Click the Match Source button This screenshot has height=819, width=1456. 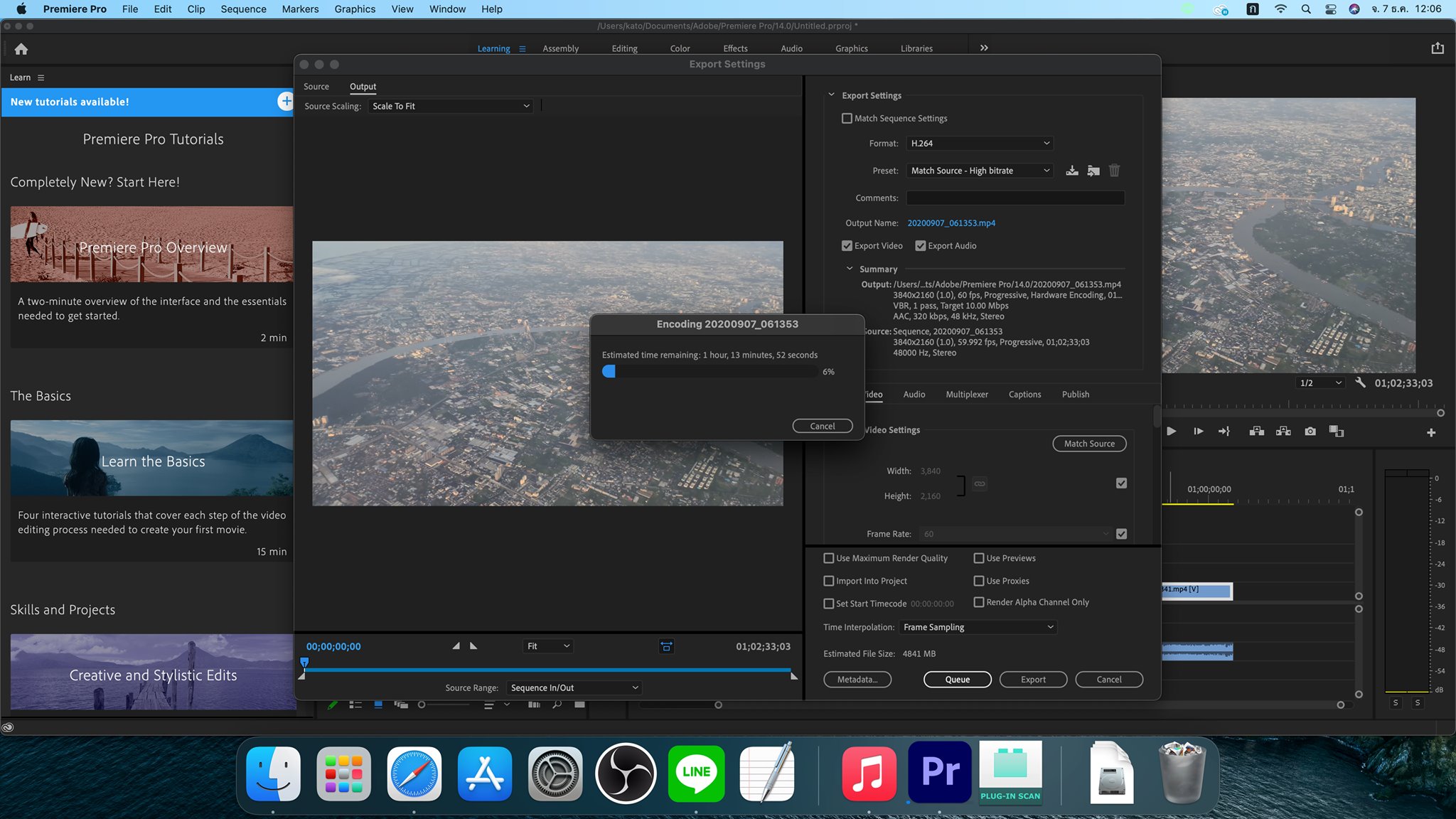click(1089, 444)
